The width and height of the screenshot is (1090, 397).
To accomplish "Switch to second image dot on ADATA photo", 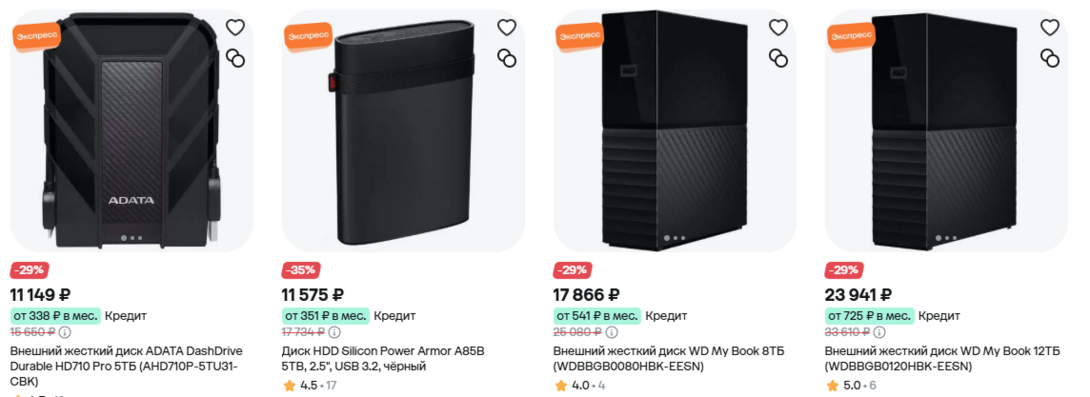I will pos(132,238).
